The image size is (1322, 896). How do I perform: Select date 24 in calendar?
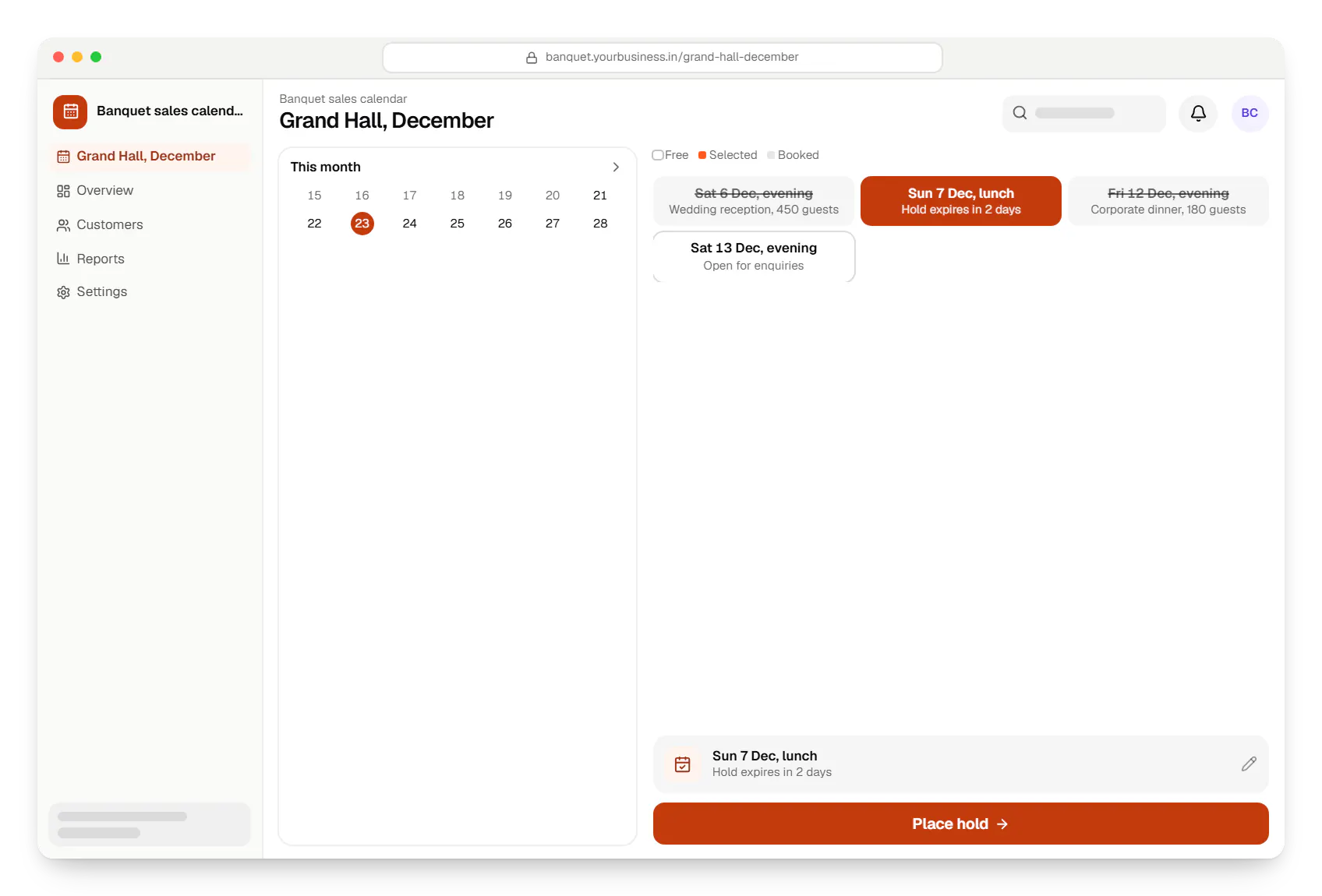pos(409,224)
